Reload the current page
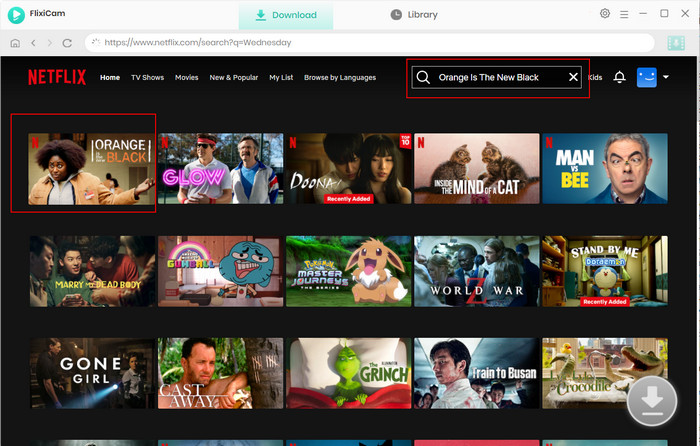Image resolution: width=700 pixels, height=446 pixels. [x=67, y=43]
